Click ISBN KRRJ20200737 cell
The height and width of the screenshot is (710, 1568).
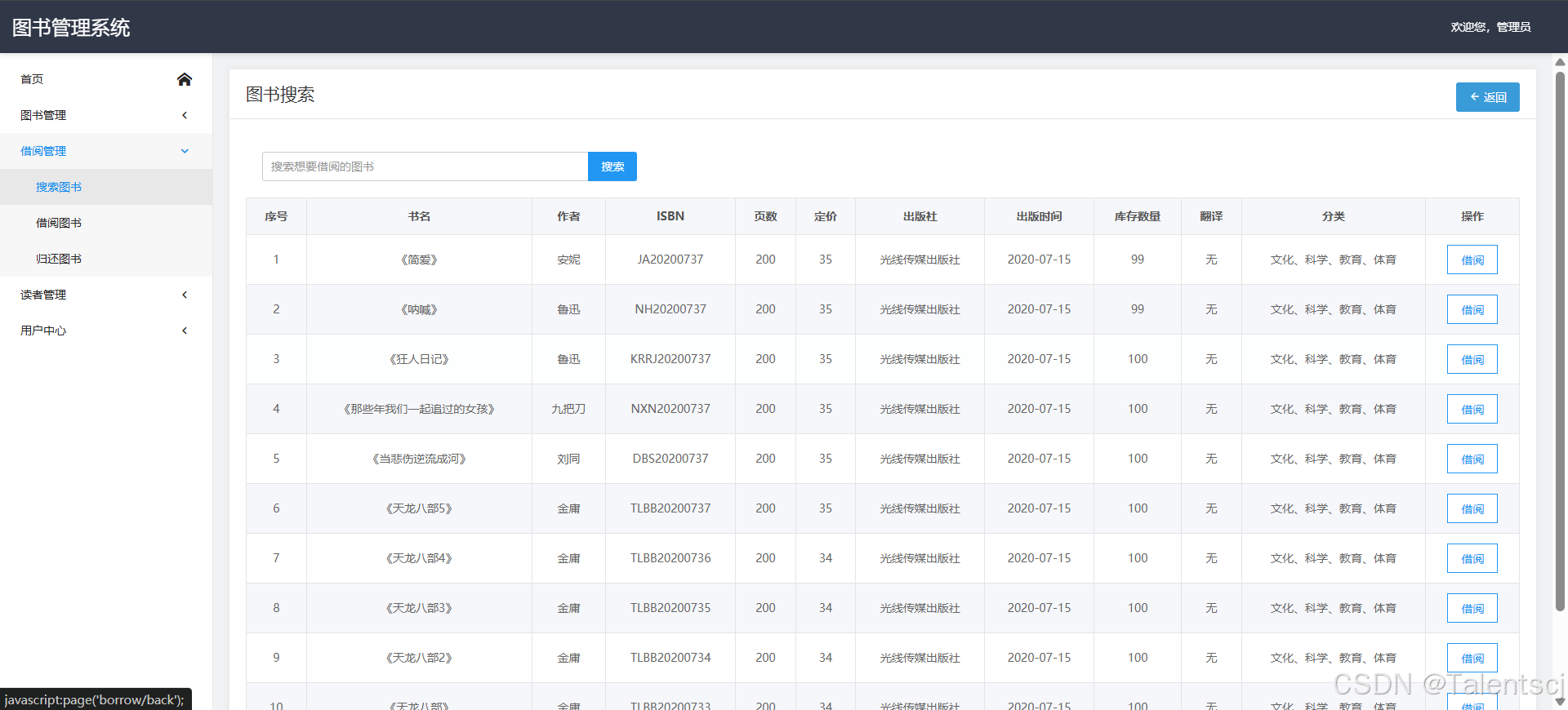670,359
